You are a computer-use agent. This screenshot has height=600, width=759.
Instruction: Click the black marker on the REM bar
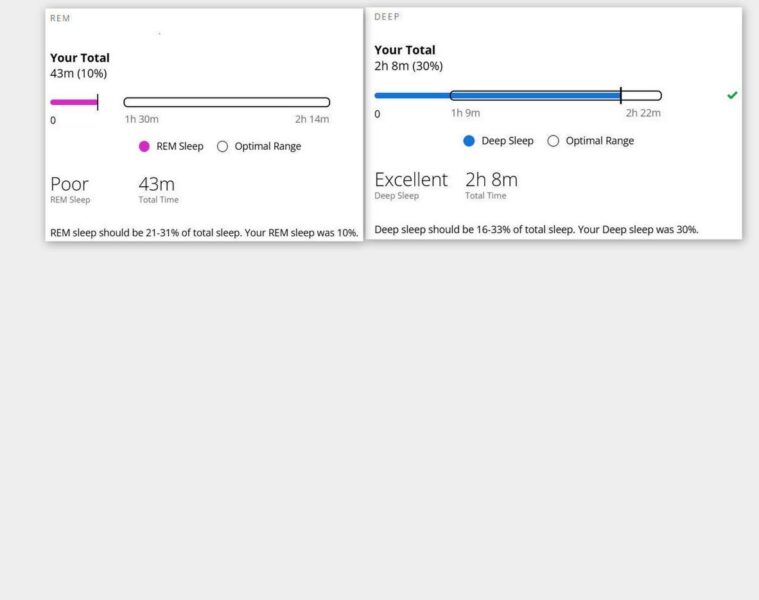[97, 102]
